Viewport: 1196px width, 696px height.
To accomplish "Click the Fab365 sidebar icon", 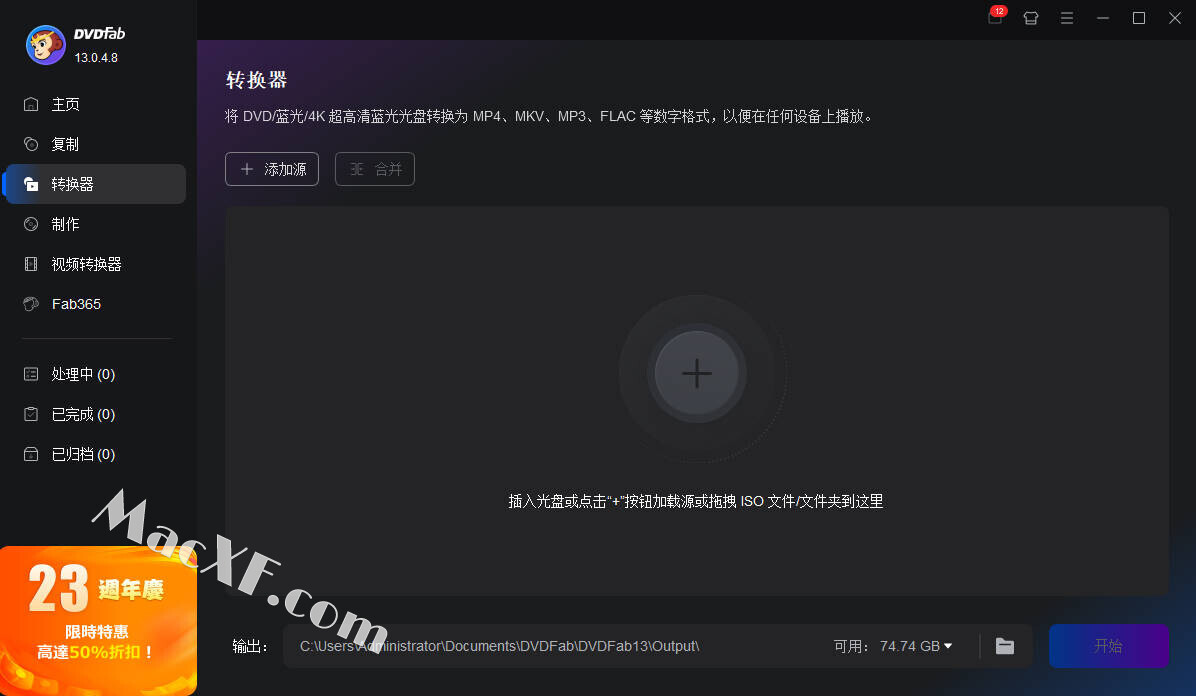I will [x=32, y=304].
